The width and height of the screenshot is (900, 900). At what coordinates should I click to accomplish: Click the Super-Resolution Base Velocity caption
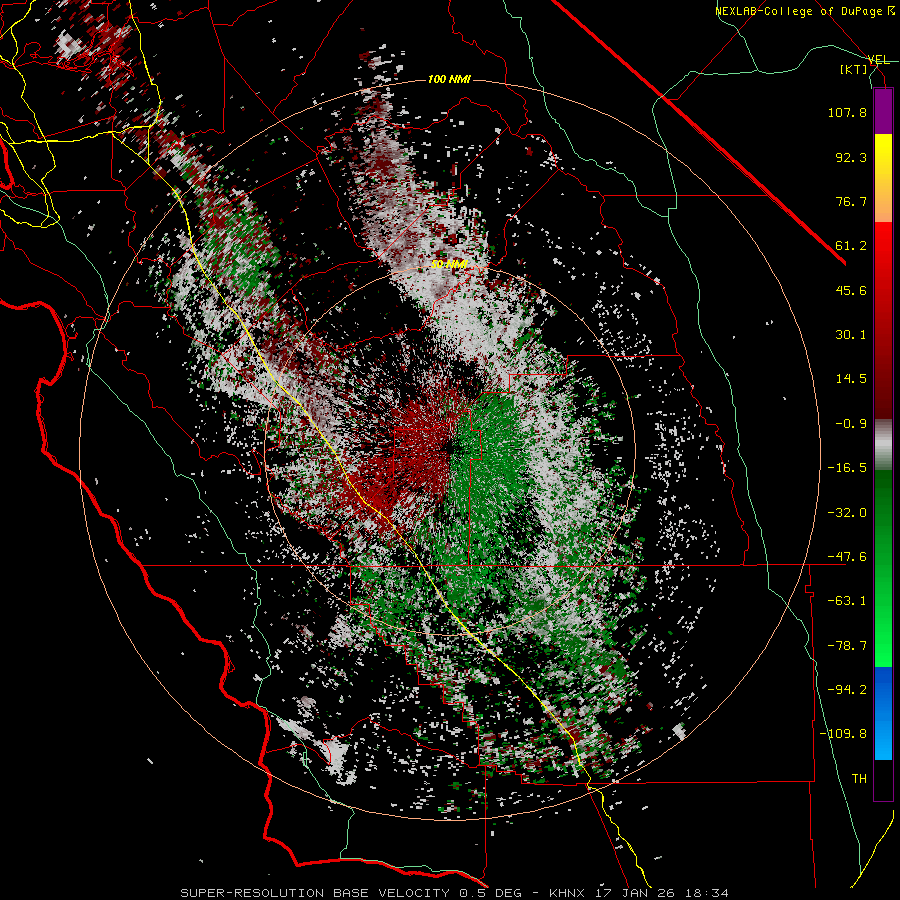455,893
